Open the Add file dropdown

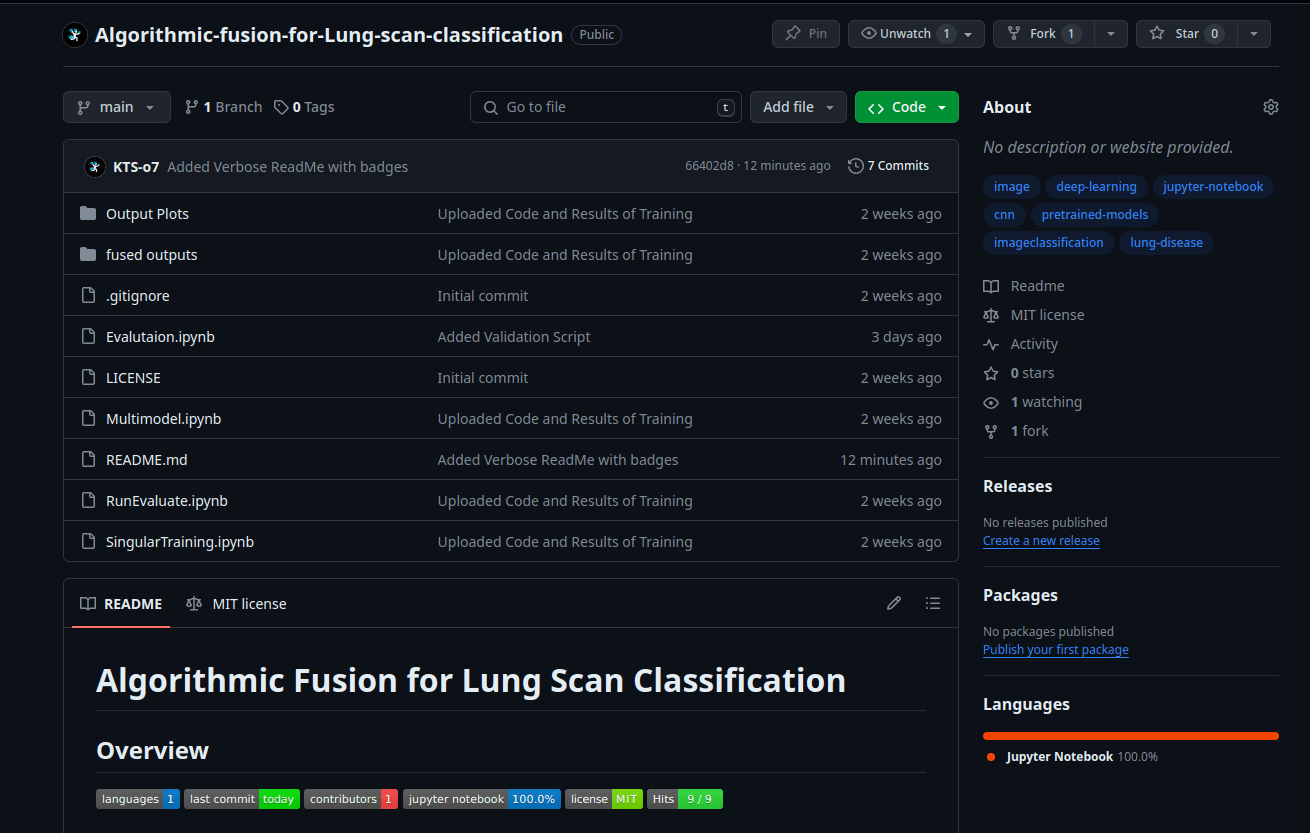798,106
